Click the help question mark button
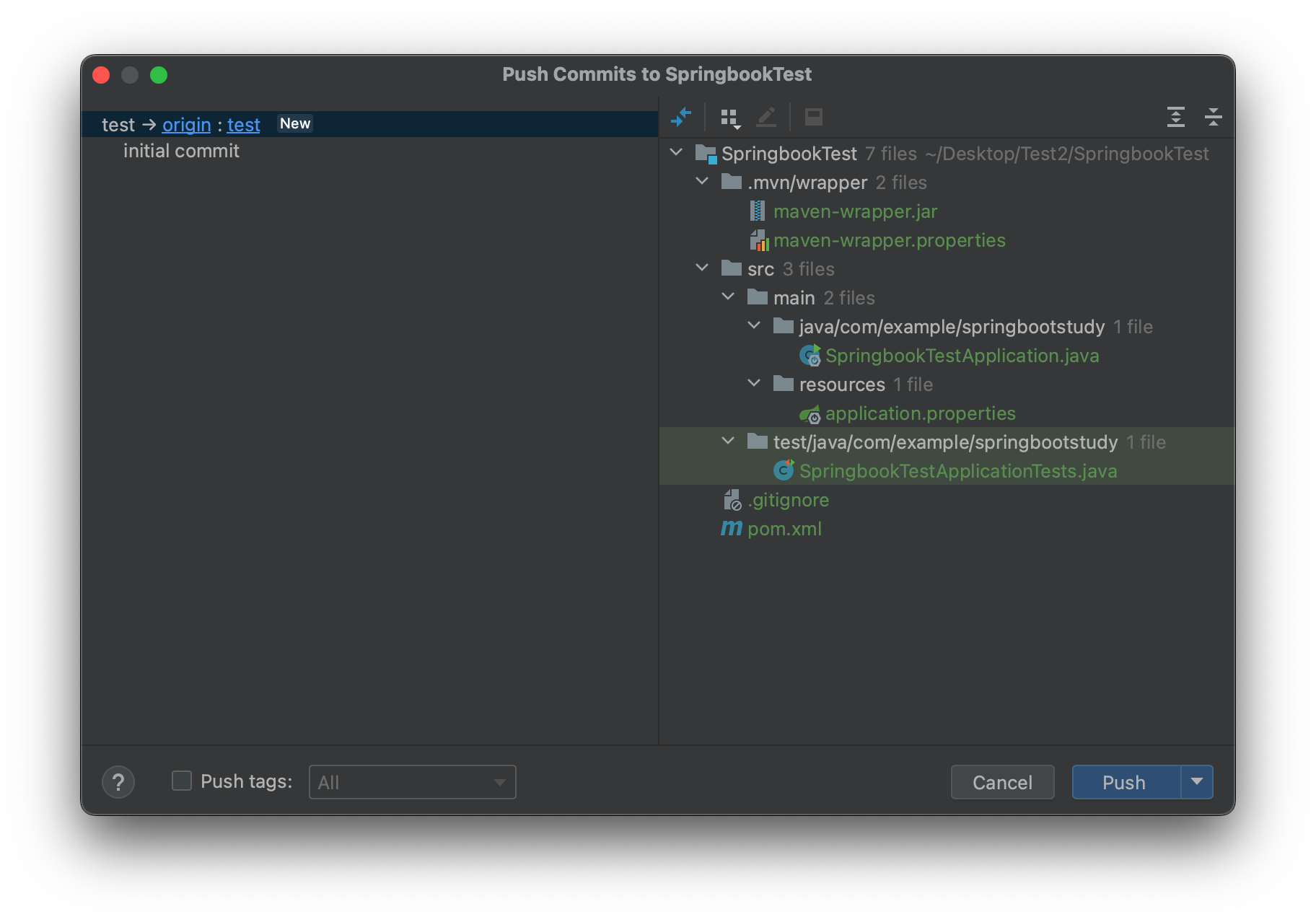The height and width of the screenshot is (922, 1316). tap(118, 782)
